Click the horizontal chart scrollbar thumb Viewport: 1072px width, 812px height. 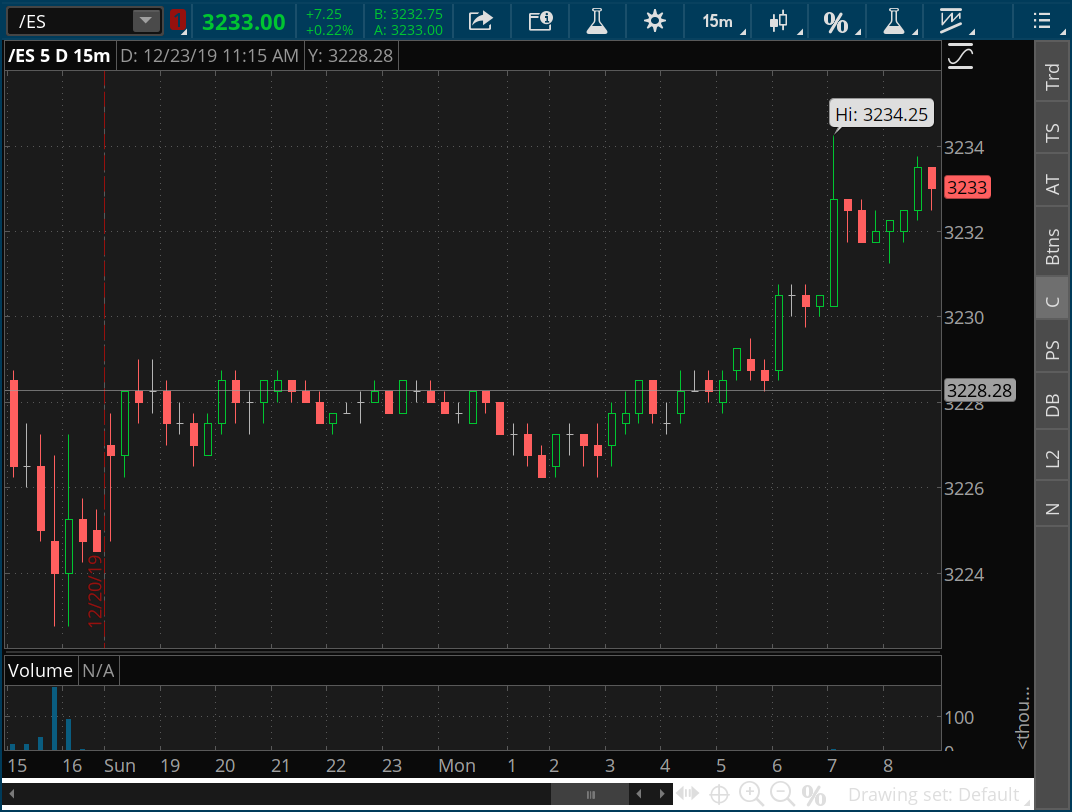(x=591, y=794)
